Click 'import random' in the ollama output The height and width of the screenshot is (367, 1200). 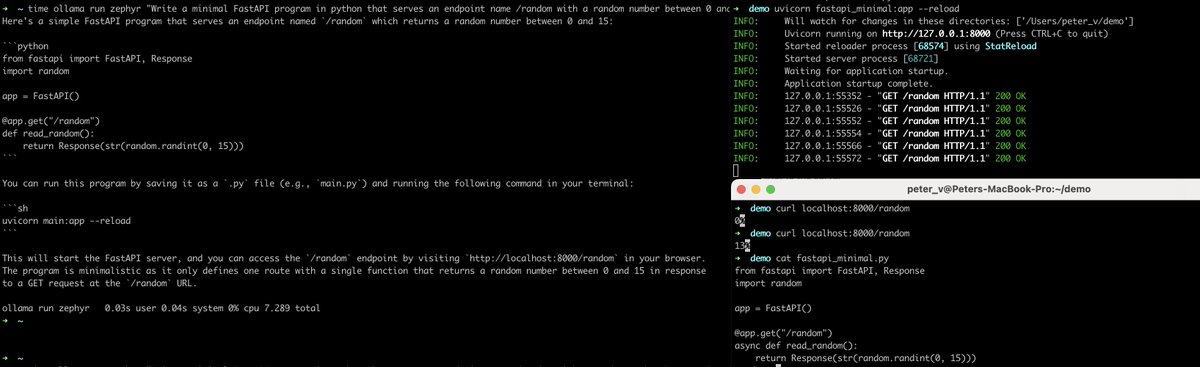click(x=36, y=71)
